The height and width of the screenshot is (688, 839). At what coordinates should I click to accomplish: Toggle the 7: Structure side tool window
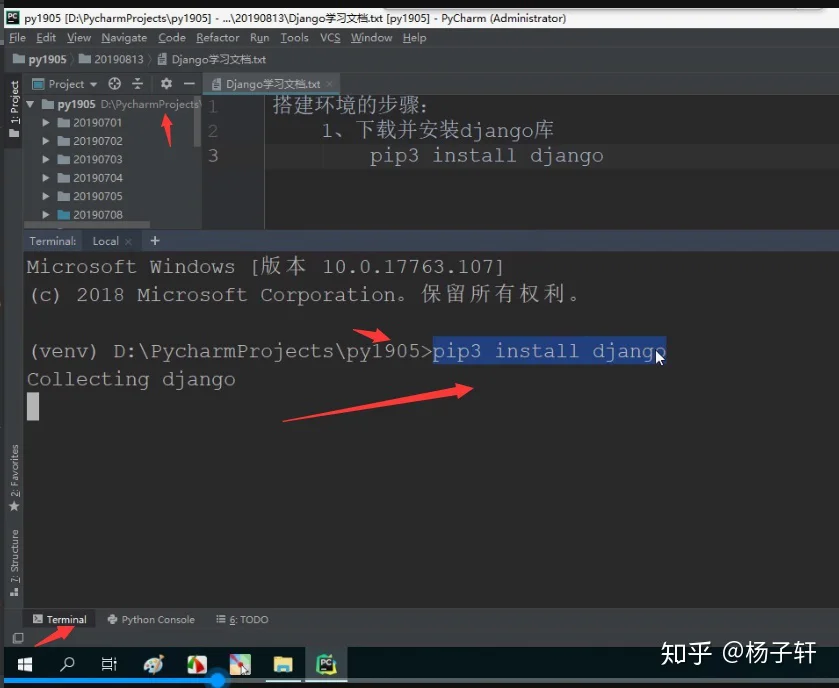tap(14, 563)
